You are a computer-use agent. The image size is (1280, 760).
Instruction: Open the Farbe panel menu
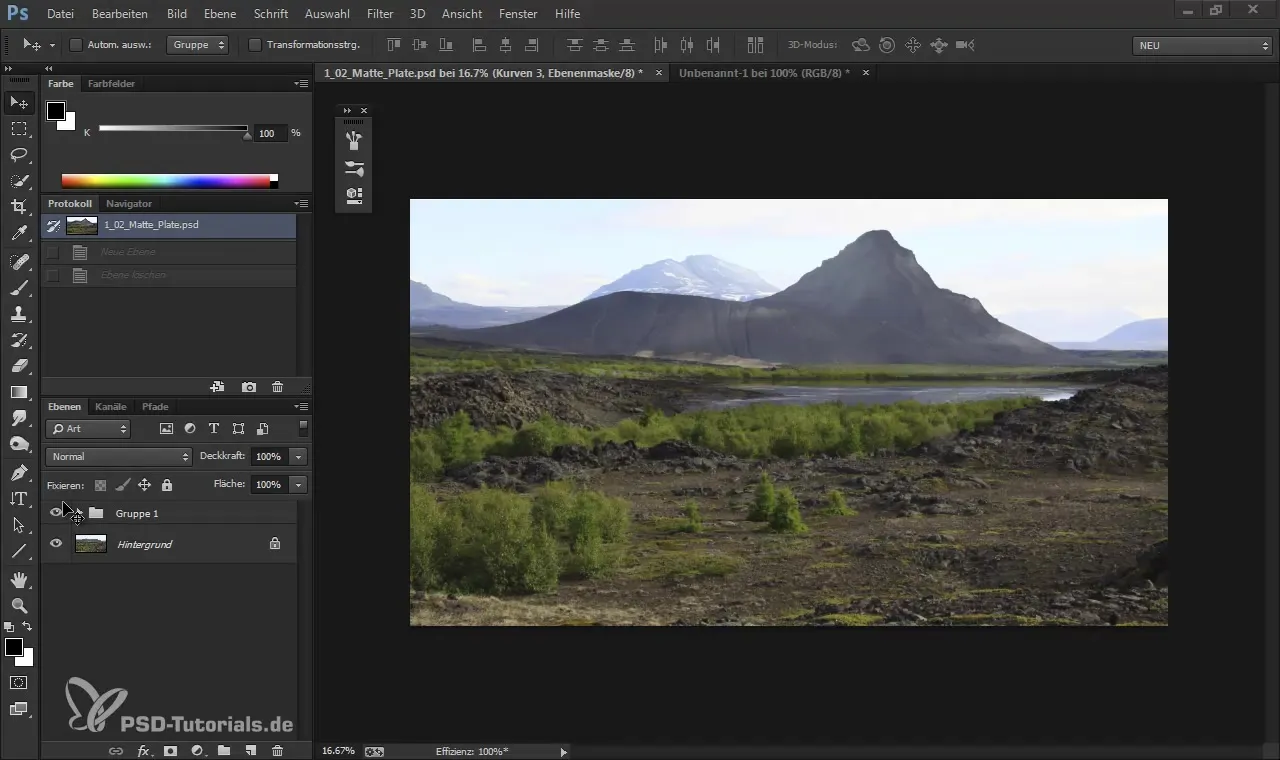[301, 84]
